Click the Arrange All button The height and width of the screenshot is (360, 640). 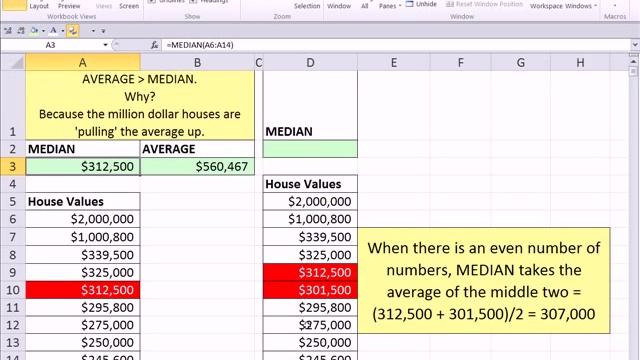tap(364, 6)
